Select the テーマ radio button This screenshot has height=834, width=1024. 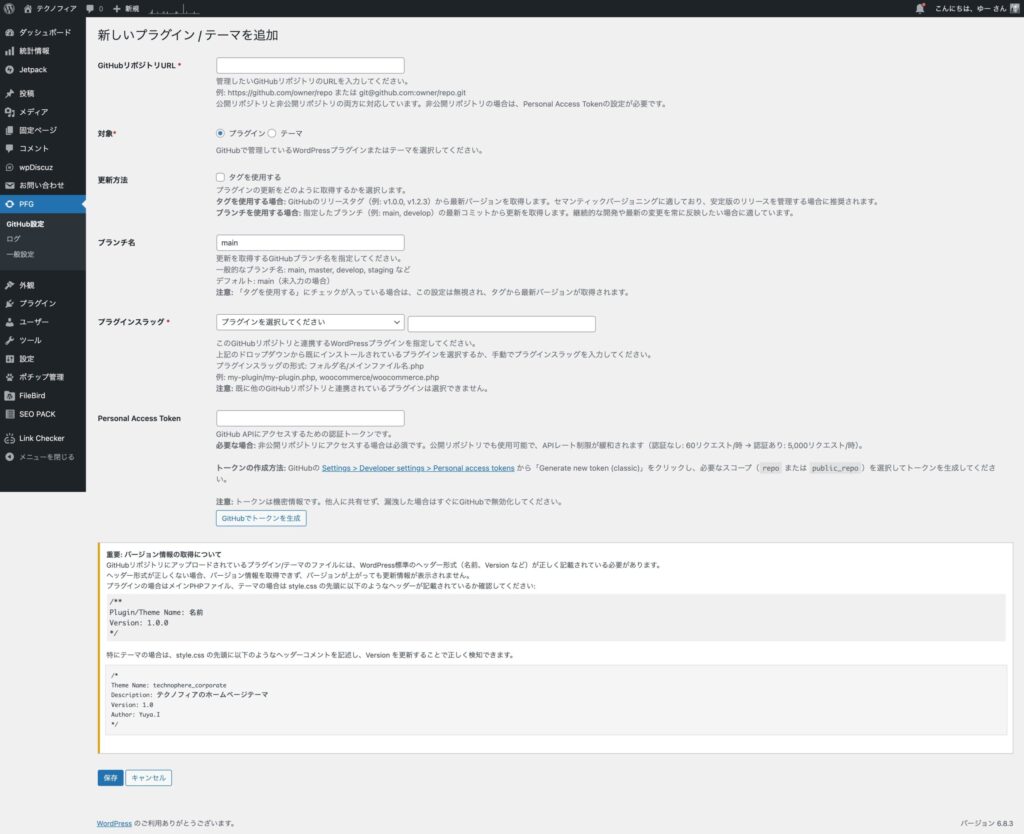click(272, 133)
